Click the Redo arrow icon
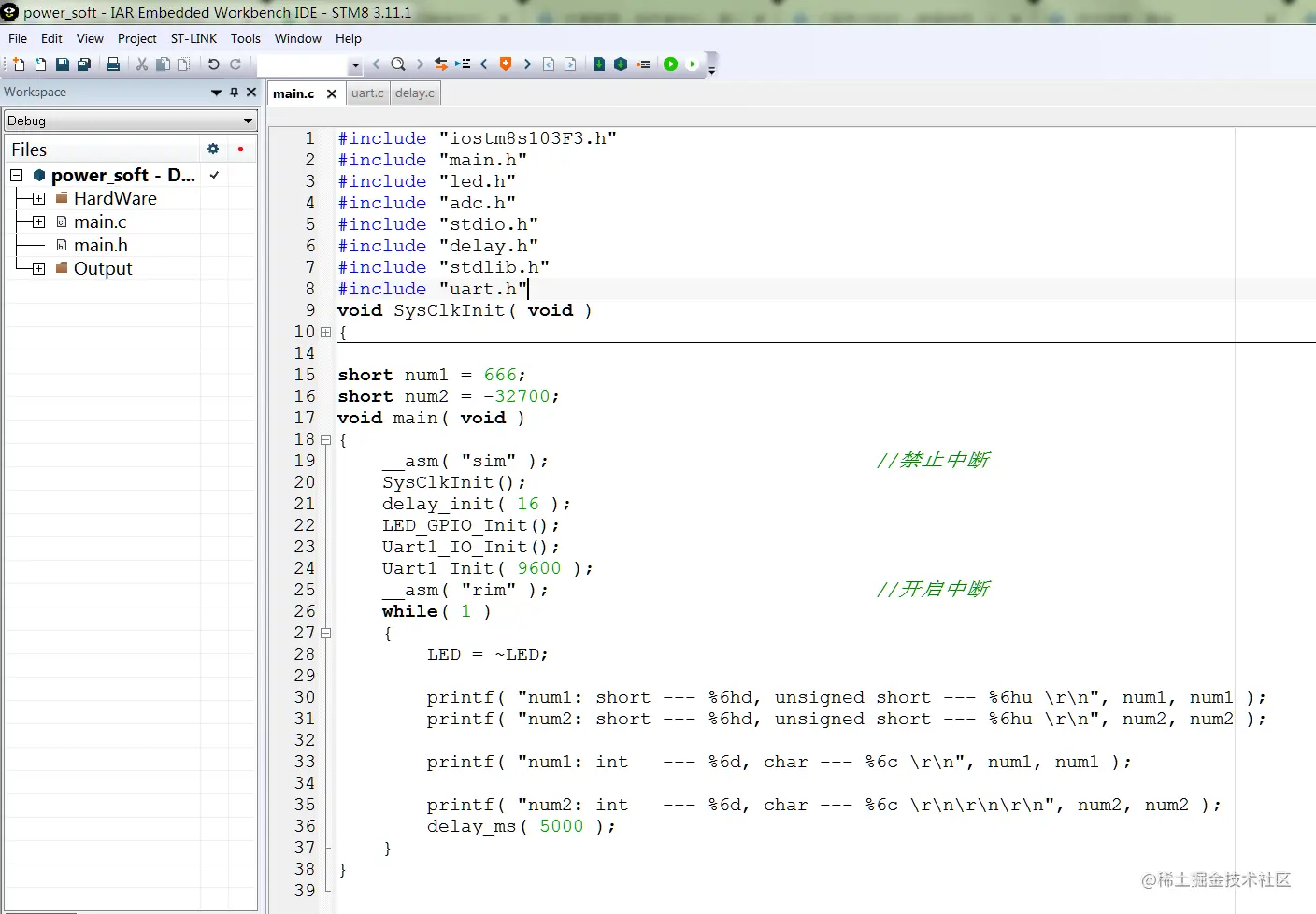The image size is (1316, 914). (236, 64)
